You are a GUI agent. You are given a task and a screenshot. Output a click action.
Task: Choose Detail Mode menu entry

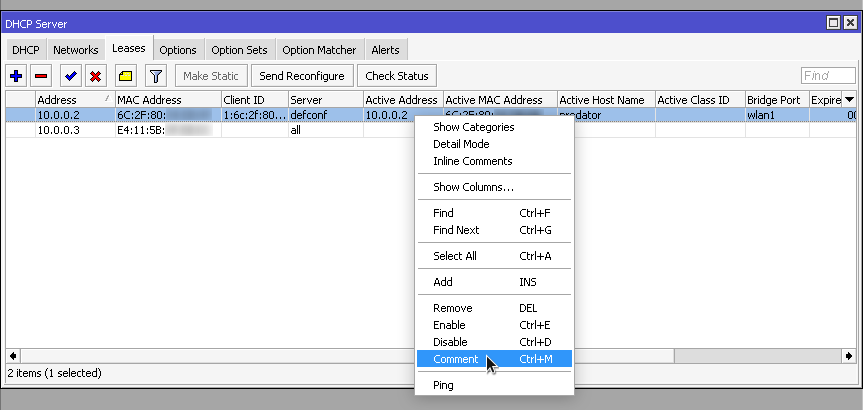tap(461, 144)
